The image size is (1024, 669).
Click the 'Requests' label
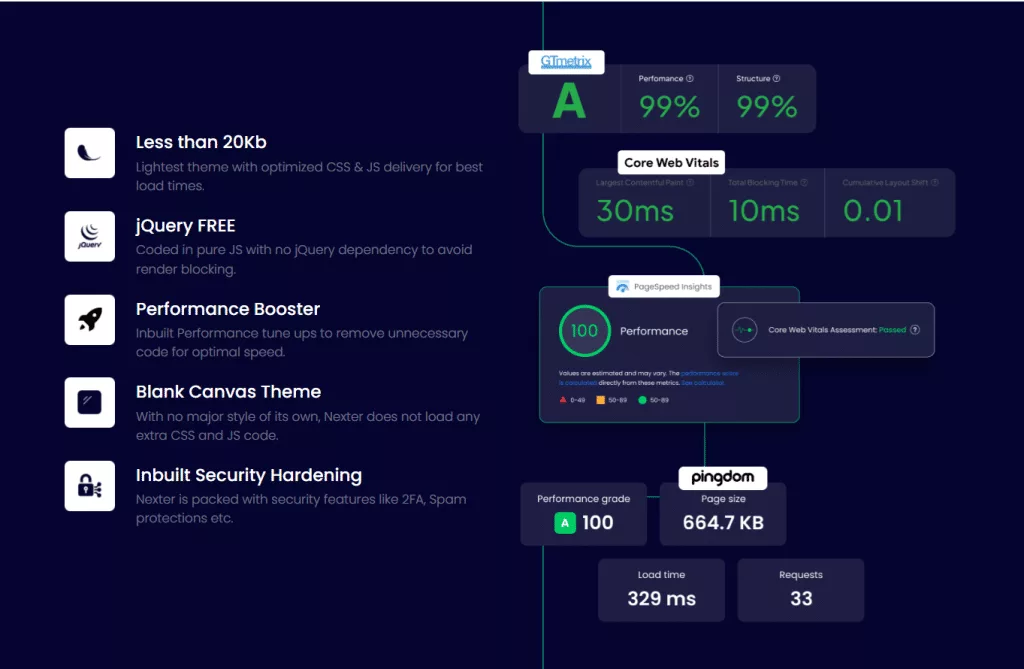pyautogui.click(x=801, y=575)
